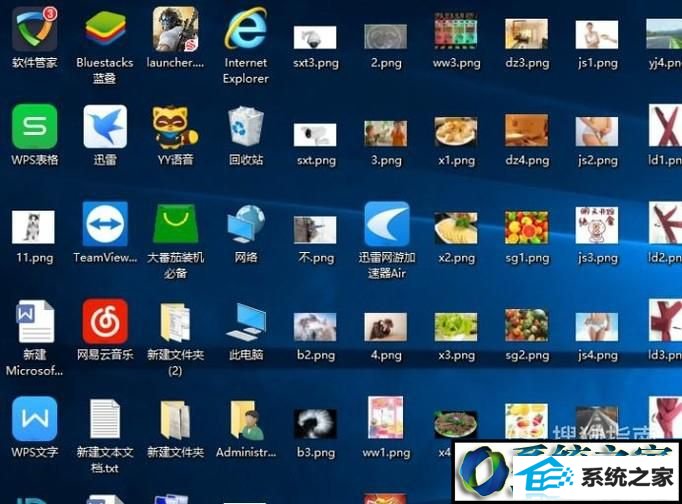Select 新建 Microsoft Word document icon
This screenshot has height=504, width=682.
pyautogui.click(x=35, y=321)
